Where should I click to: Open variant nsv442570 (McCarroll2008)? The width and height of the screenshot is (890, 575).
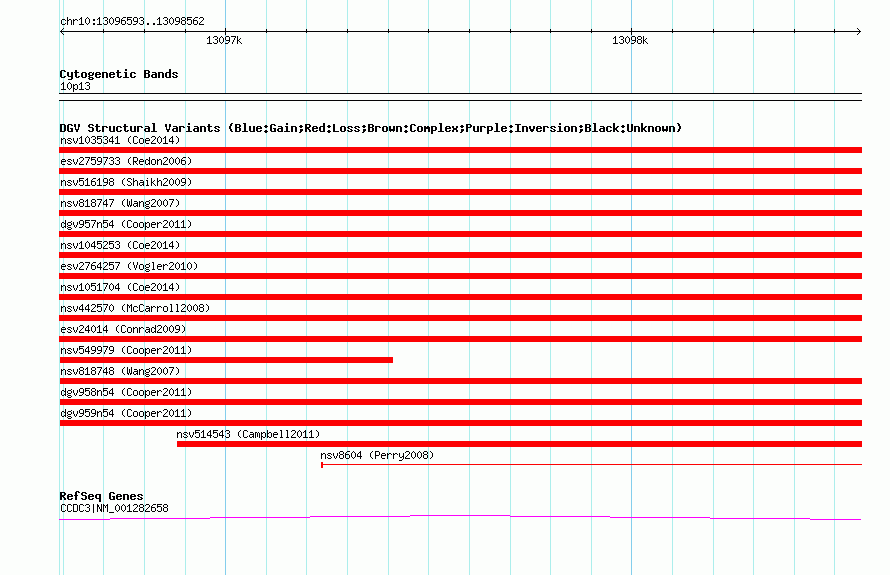(135, 308)
